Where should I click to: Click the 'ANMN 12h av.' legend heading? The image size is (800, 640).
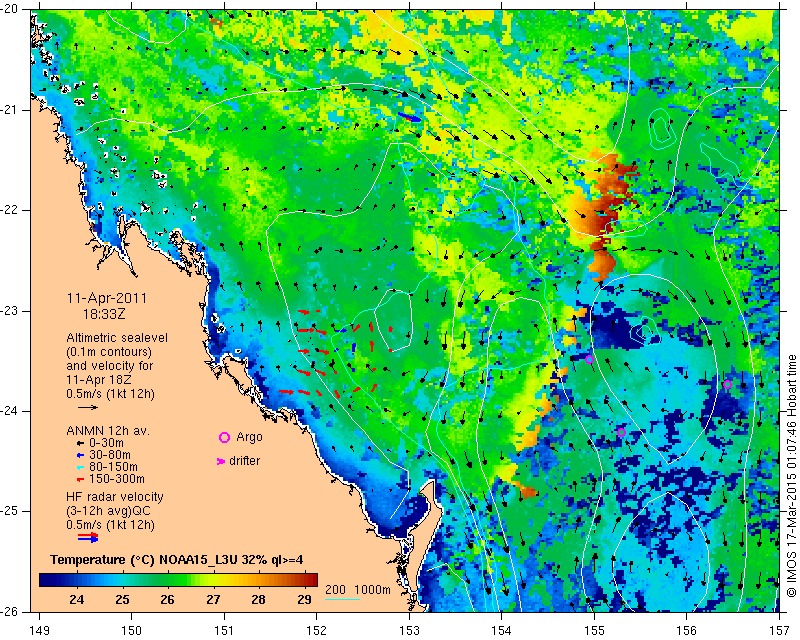108,431
